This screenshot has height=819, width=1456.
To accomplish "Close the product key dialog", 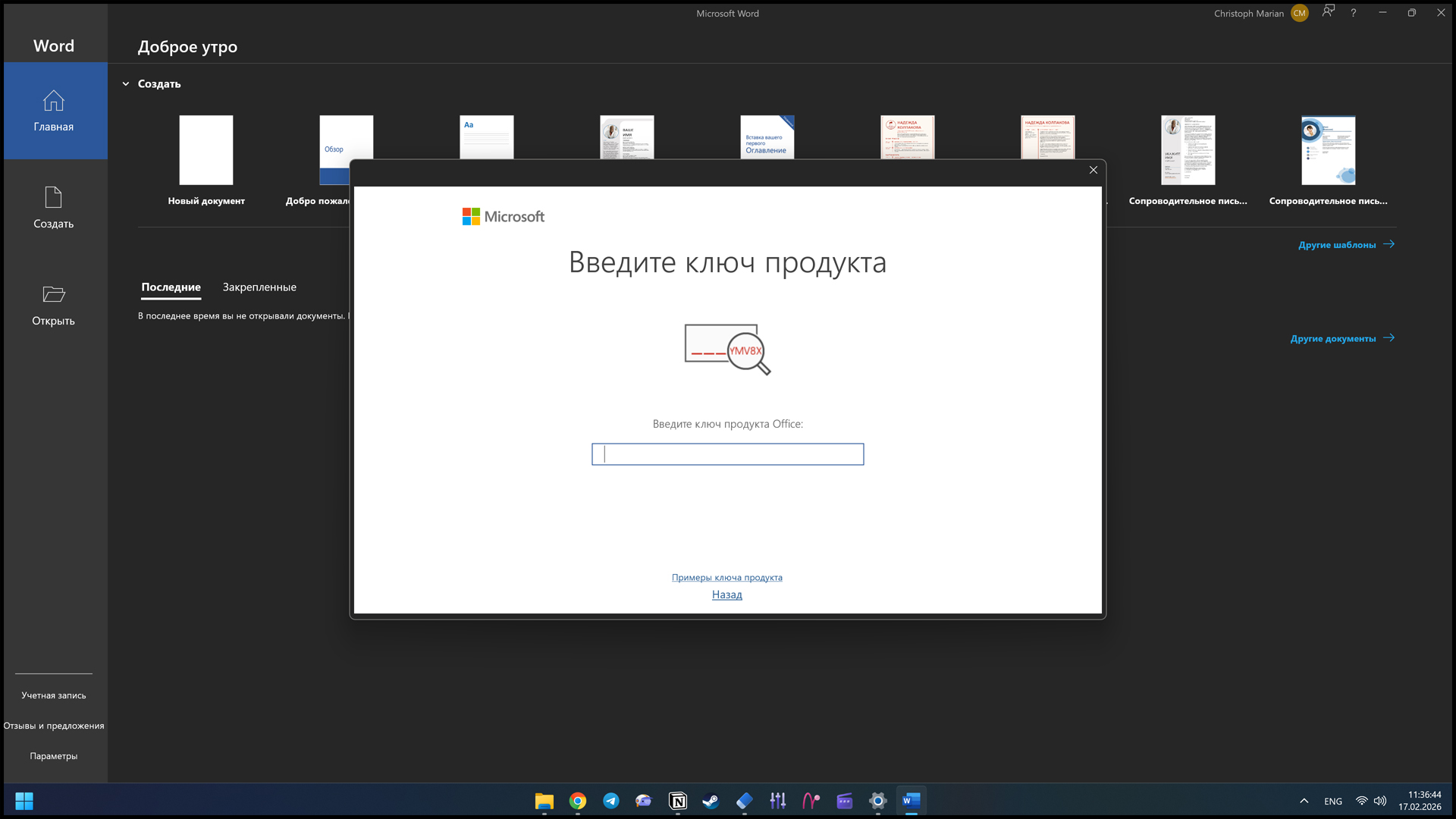I will tap(1093, 170).
